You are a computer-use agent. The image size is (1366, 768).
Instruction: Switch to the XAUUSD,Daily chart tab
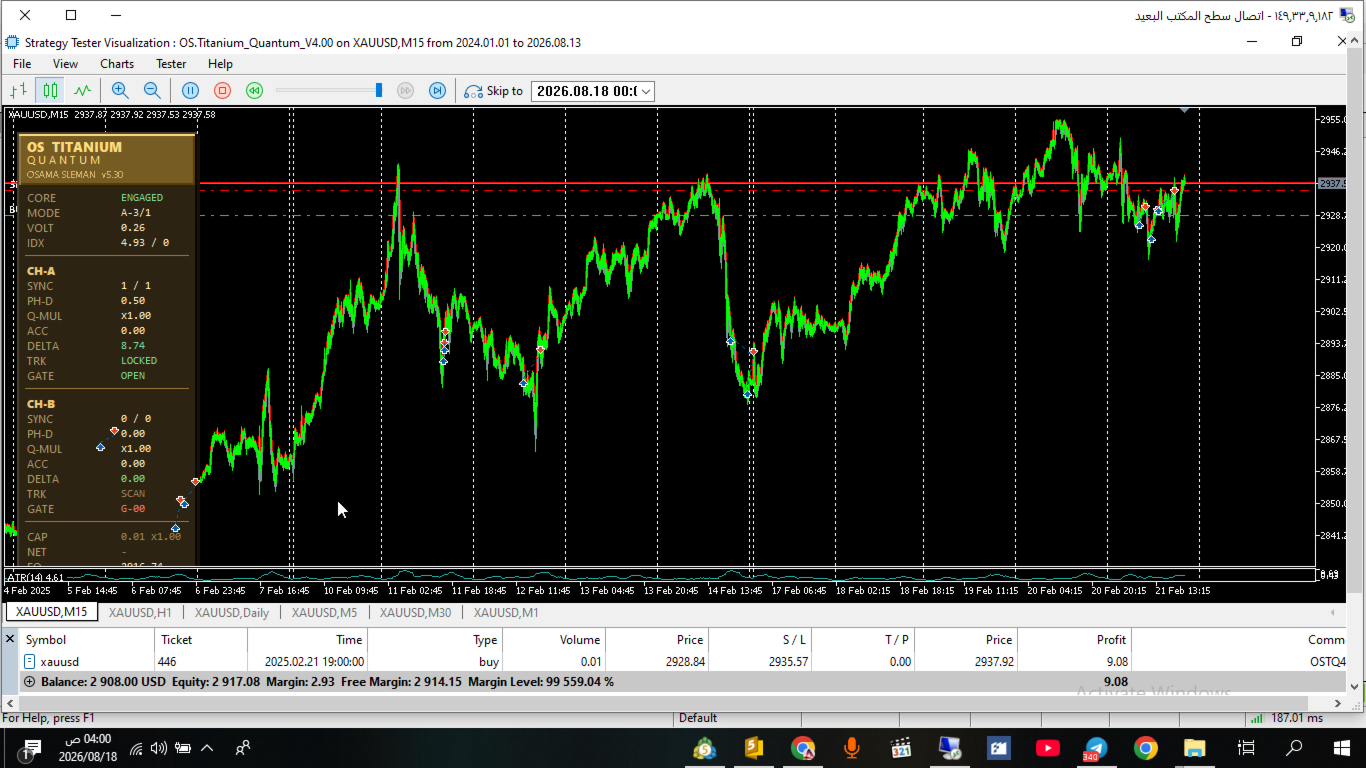point(232,613)
